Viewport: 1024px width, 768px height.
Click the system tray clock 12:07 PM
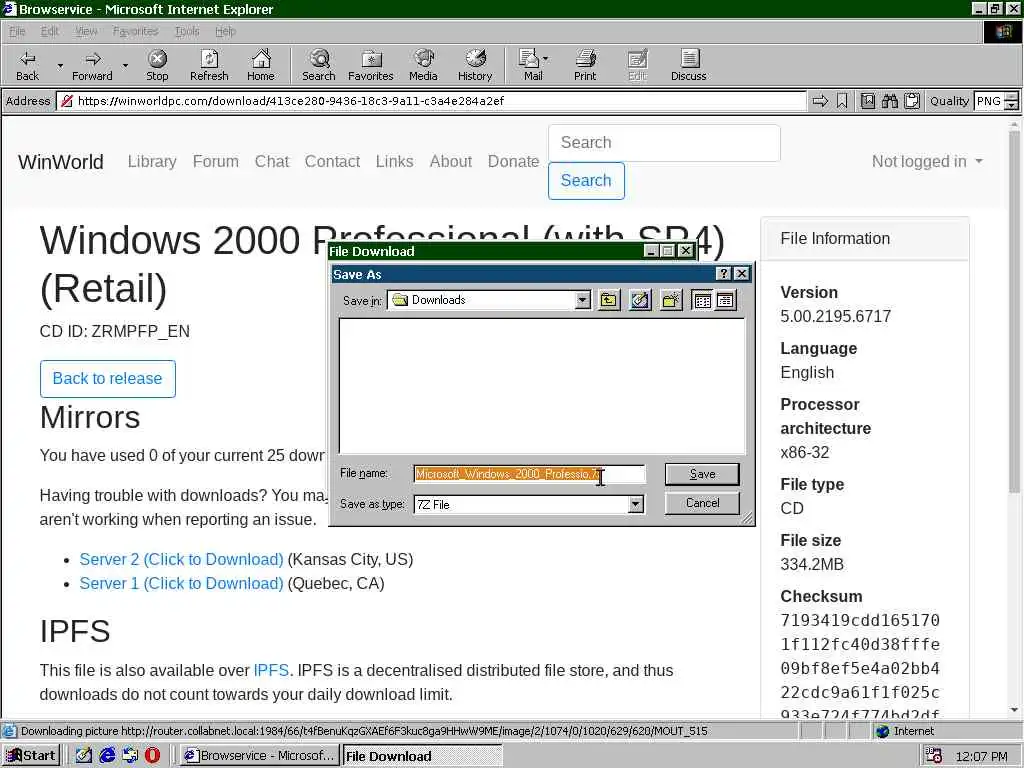(981, 756)
